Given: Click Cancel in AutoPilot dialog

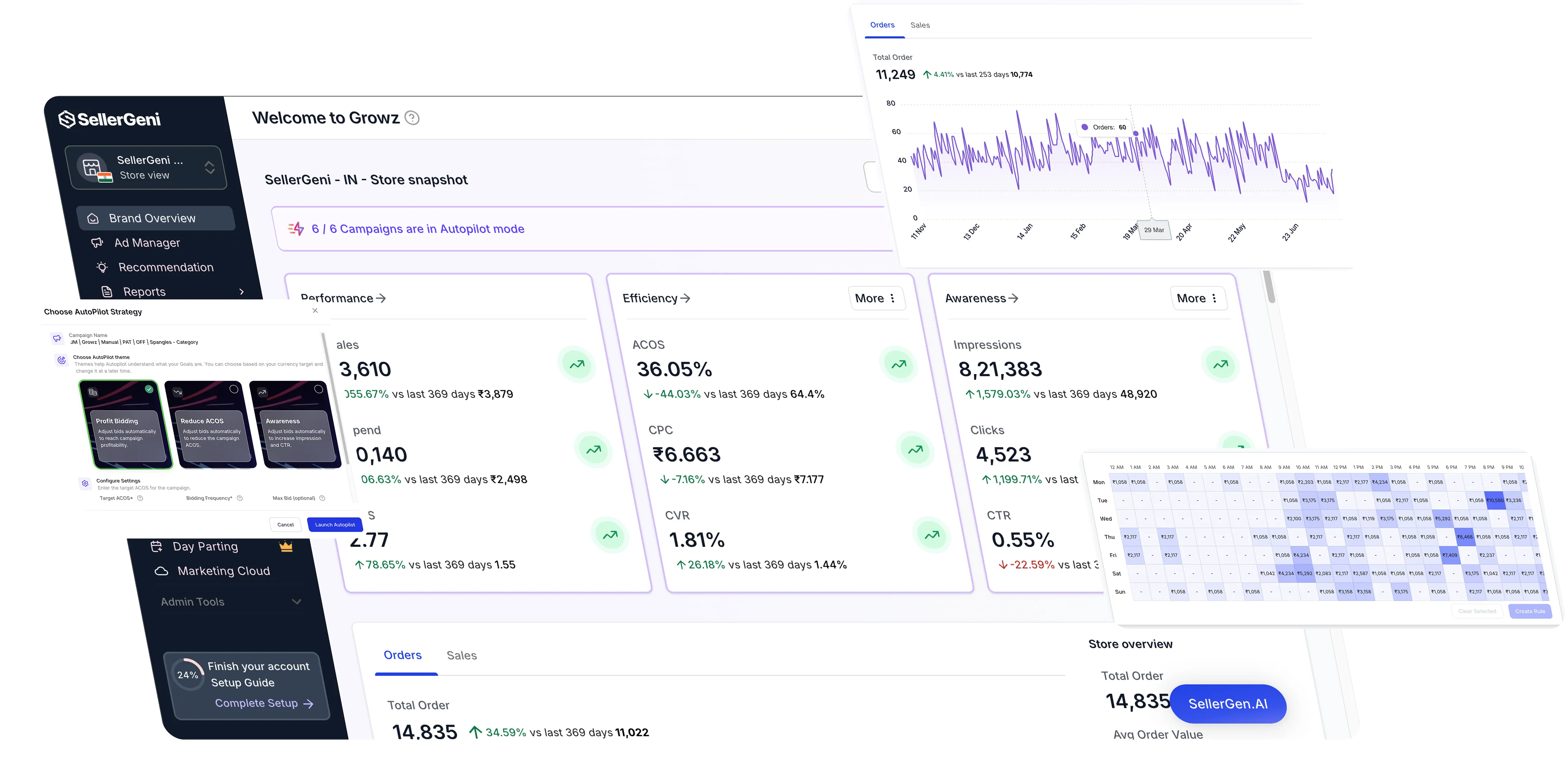Looking at the screenshot, I should tap(285, 524).
